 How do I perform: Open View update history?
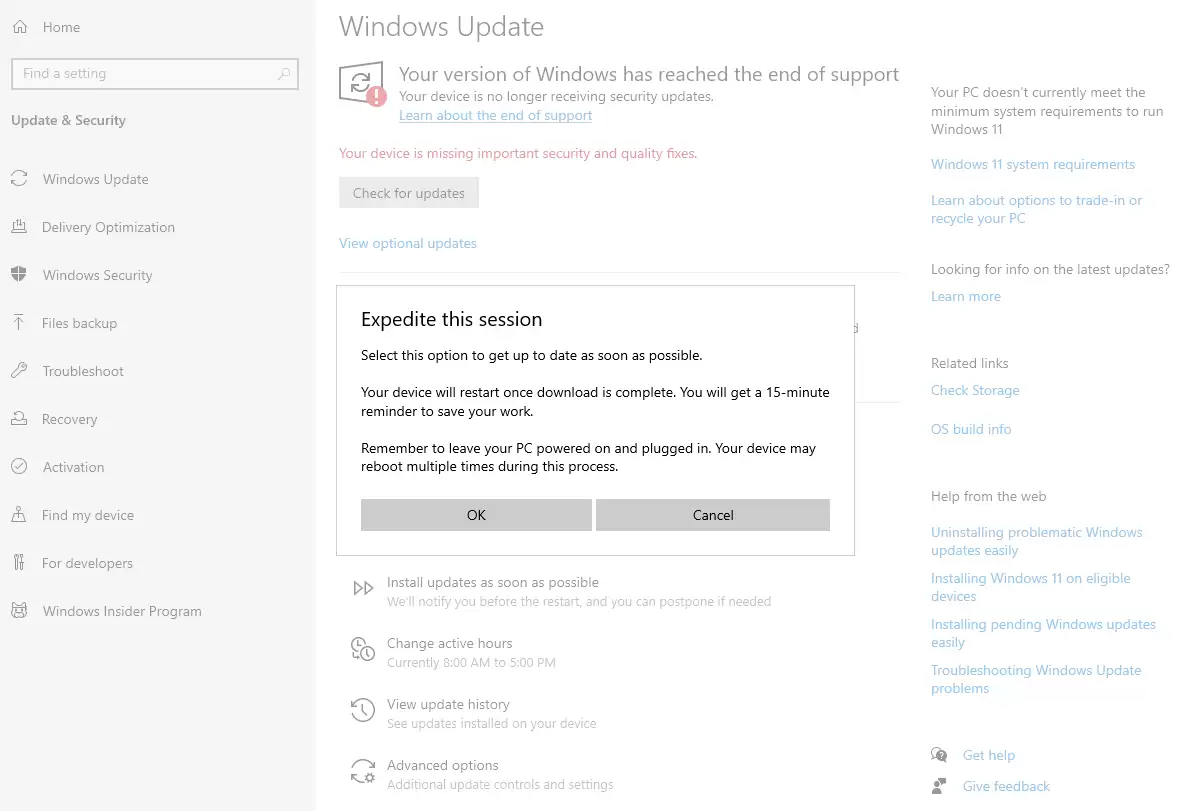(448, 704)
